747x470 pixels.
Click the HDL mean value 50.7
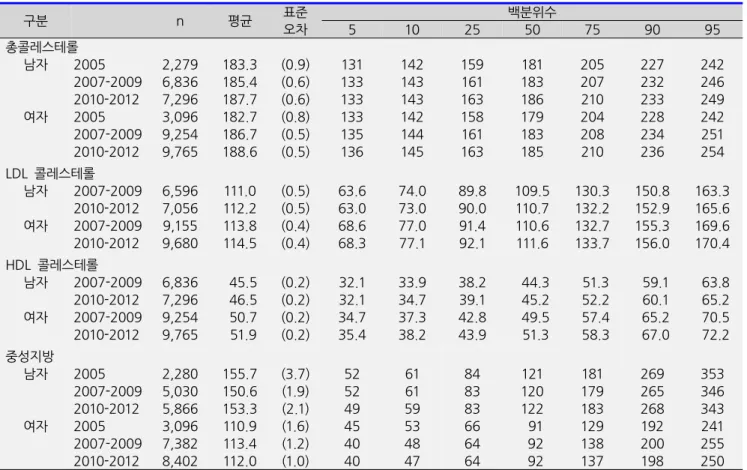pos(243,318)
